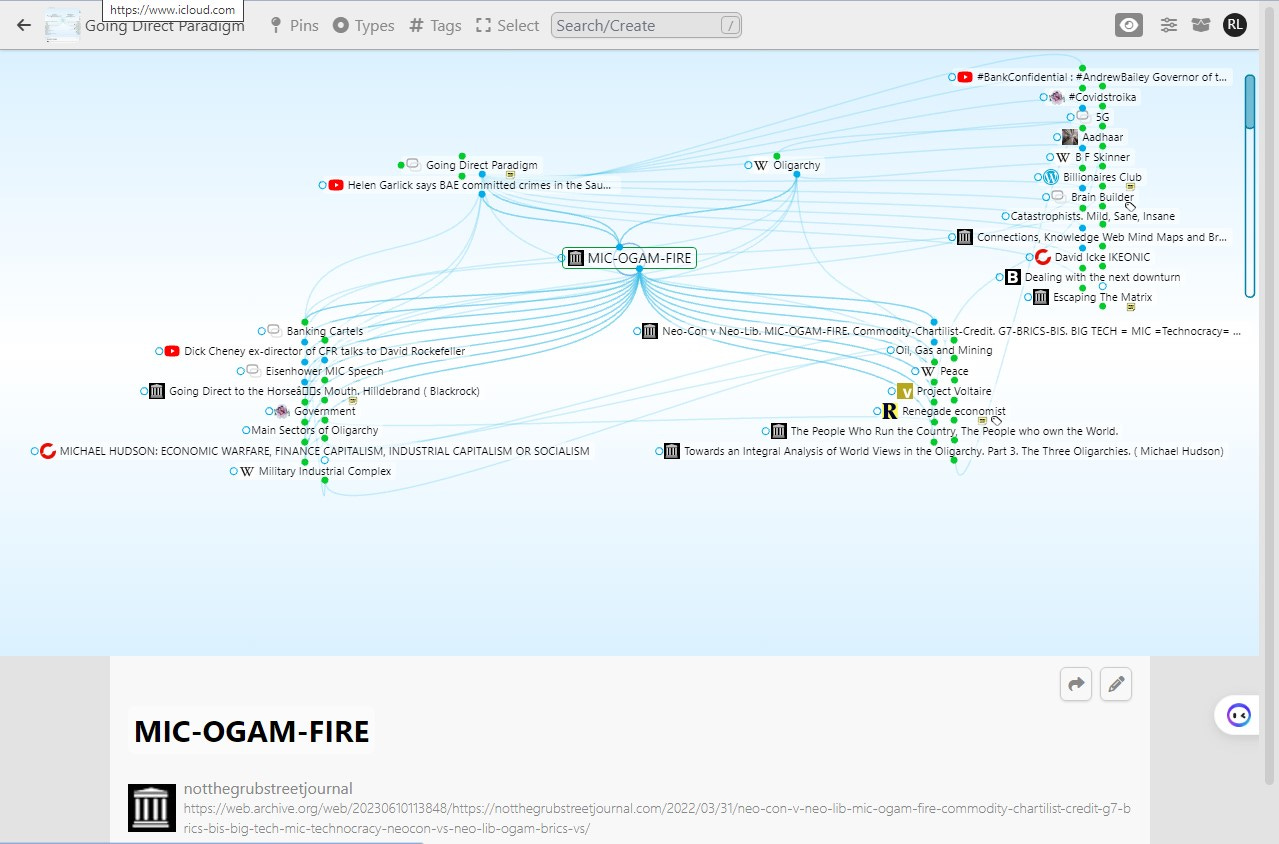Click the red icon beside David Icke IKEONIC
The image size is (1279, 844).
click(1043, 257)
